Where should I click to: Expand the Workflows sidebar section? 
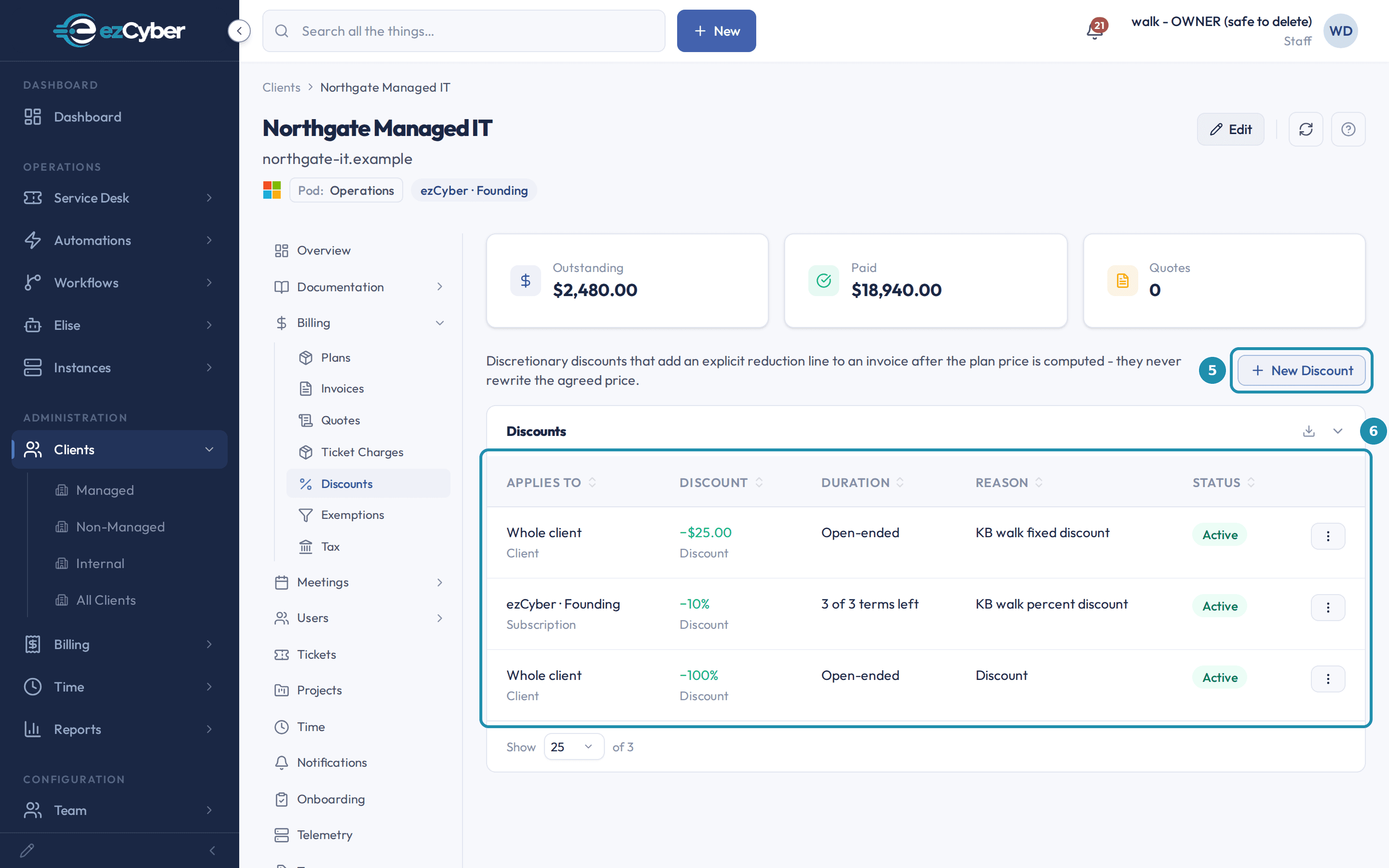120,283
